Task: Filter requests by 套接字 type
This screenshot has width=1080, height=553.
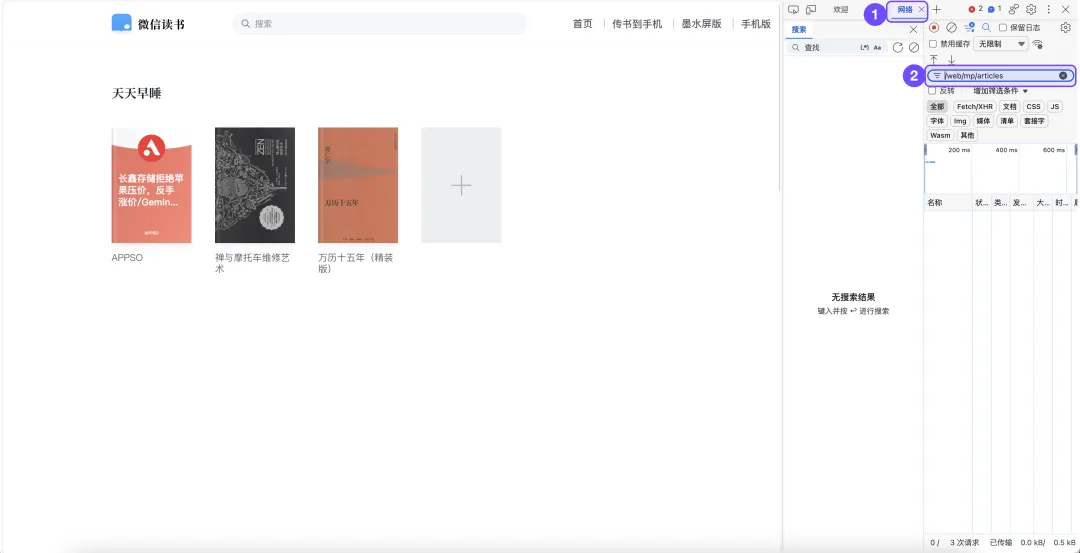Action: pos(1034,121)
